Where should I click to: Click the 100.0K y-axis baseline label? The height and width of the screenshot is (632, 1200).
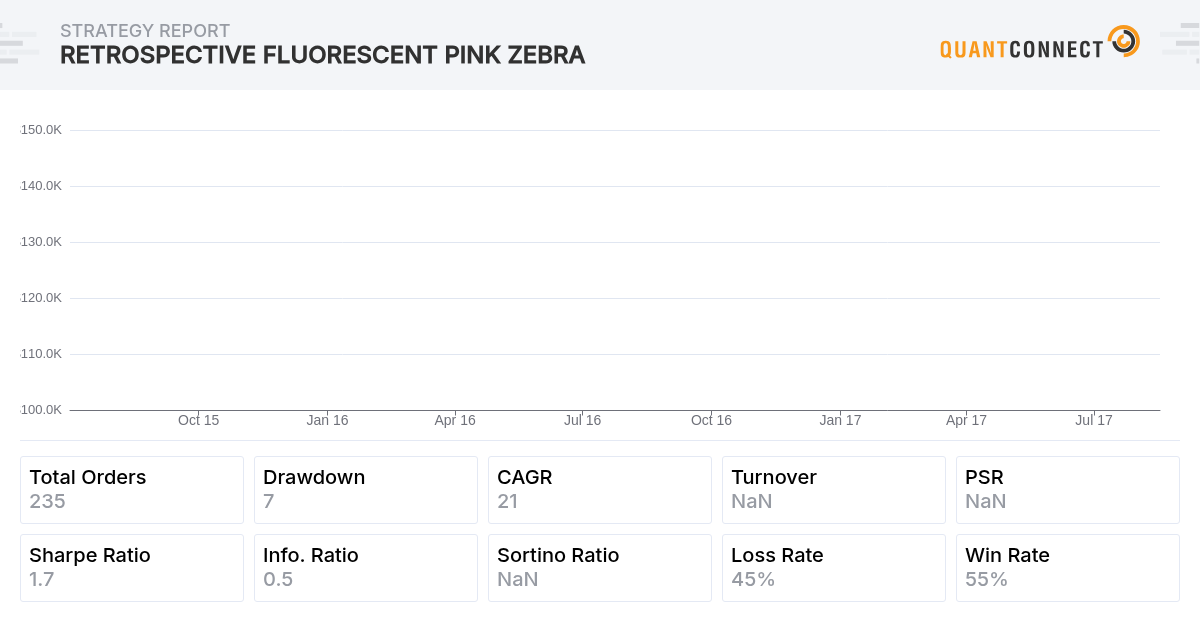point(41,410)
